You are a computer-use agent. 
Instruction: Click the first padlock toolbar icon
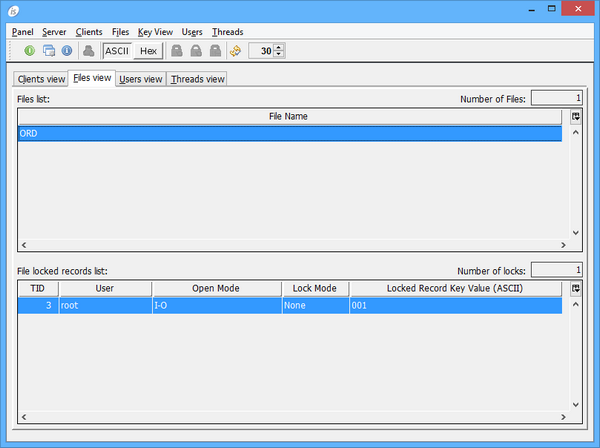click(x=177, y=50)
